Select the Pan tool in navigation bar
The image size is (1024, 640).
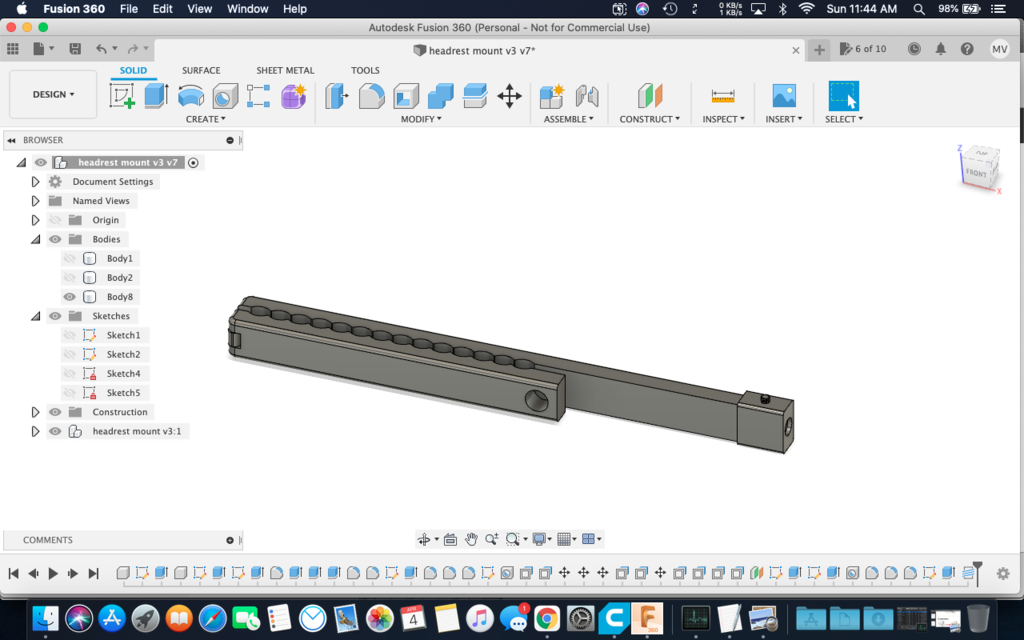coord(470,539)
